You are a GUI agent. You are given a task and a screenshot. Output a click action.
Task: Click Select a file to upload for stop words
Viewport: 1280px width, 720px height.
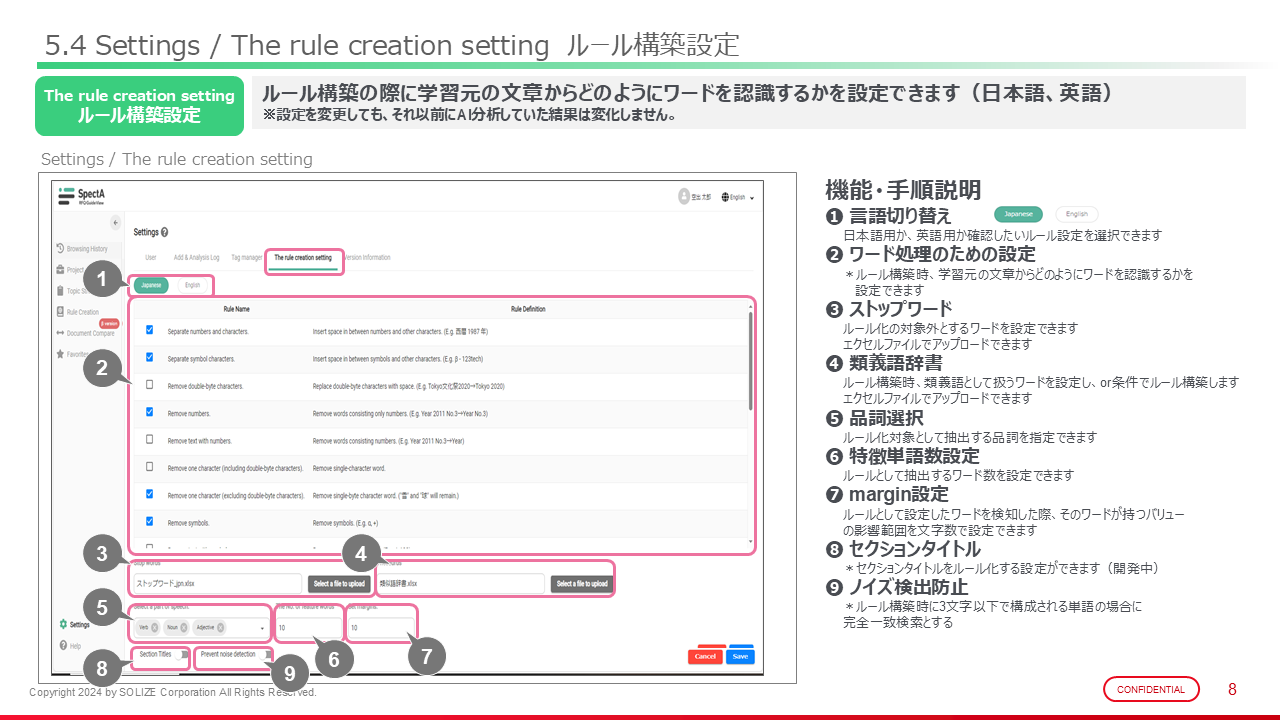340,583
